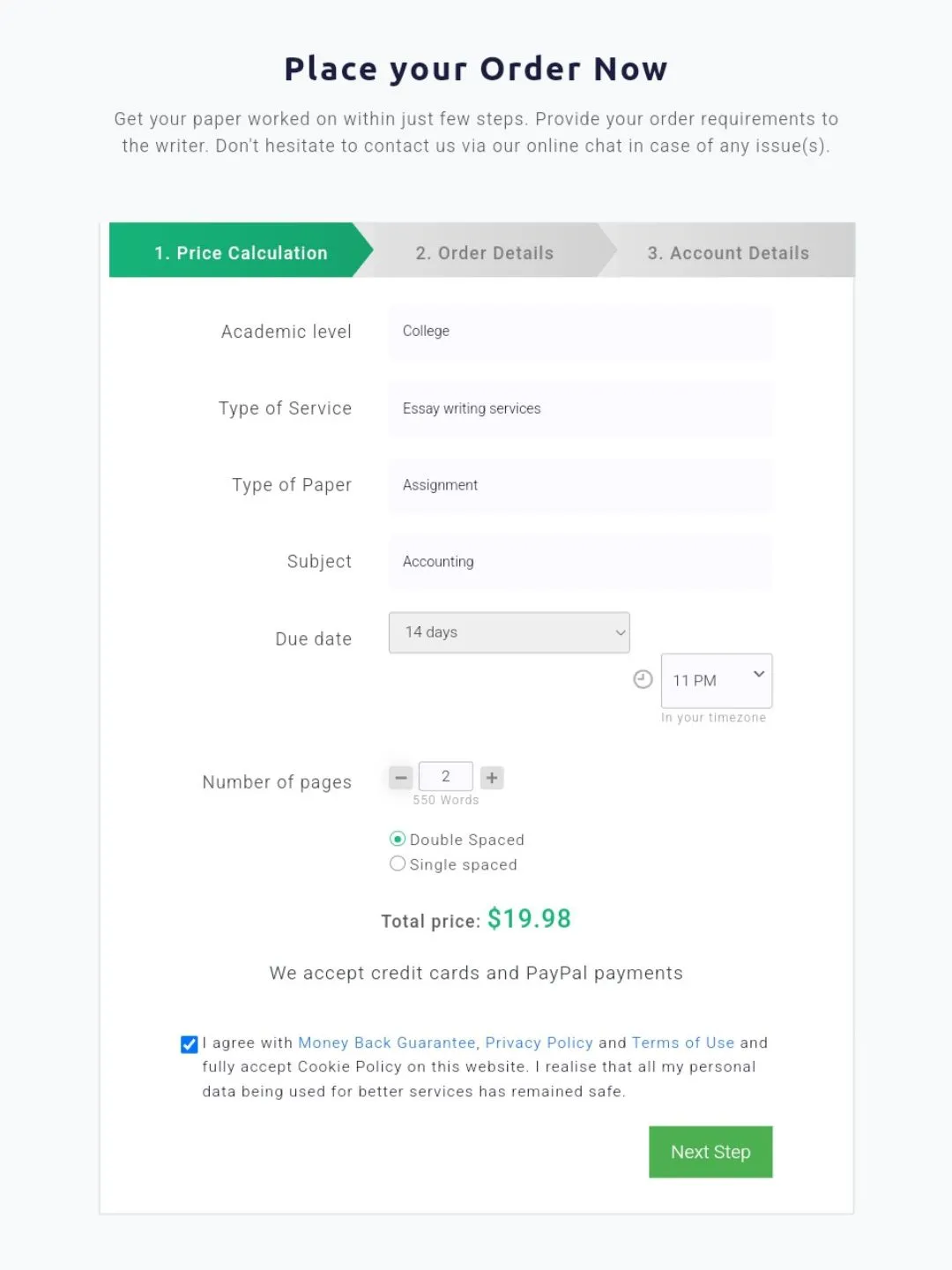Open the 11 PM time dropdown
Image resolution: width=952 pixels, height=1270 pixels.
click(x=716, y=680)
